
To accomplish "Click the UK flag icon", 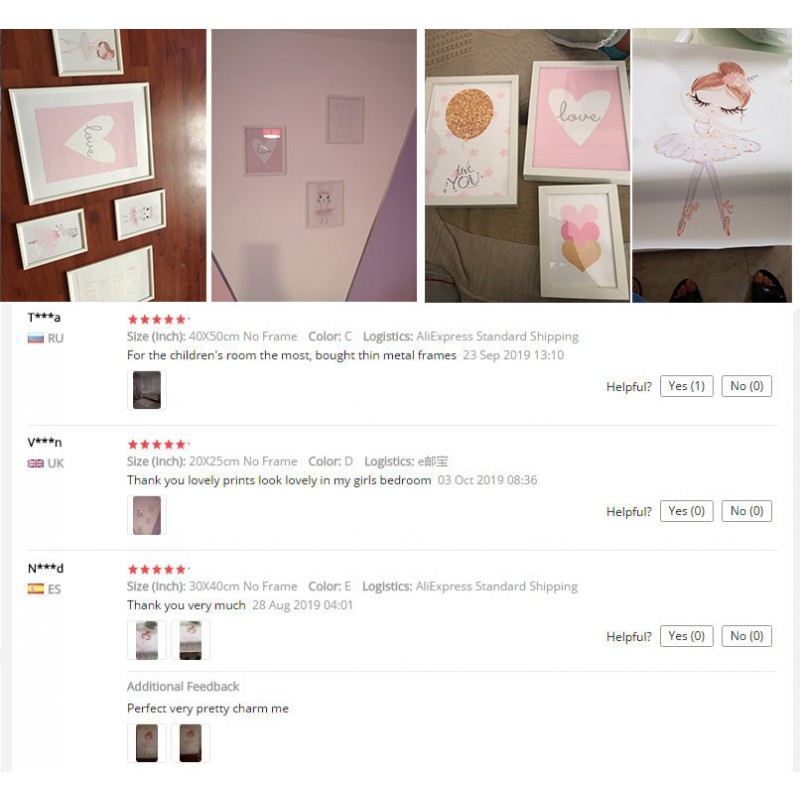I will coord(36,463).
